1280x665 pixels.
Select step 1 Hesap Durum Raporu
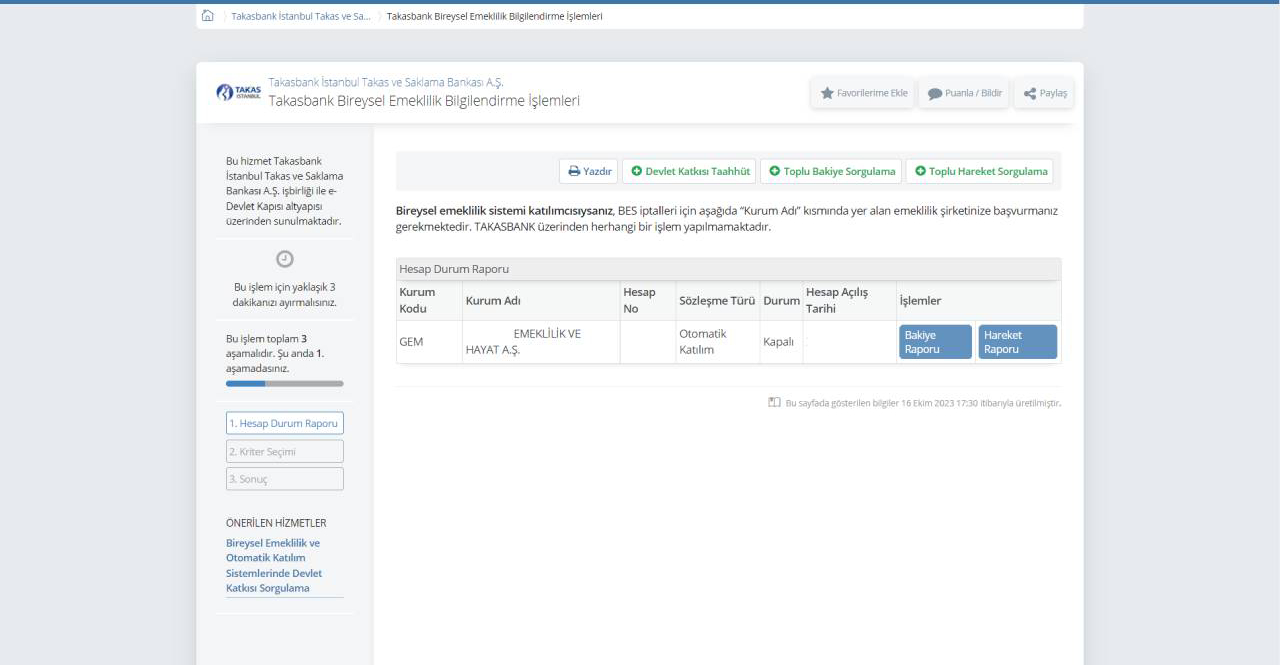pyautogui.click(x=285, y=423)
